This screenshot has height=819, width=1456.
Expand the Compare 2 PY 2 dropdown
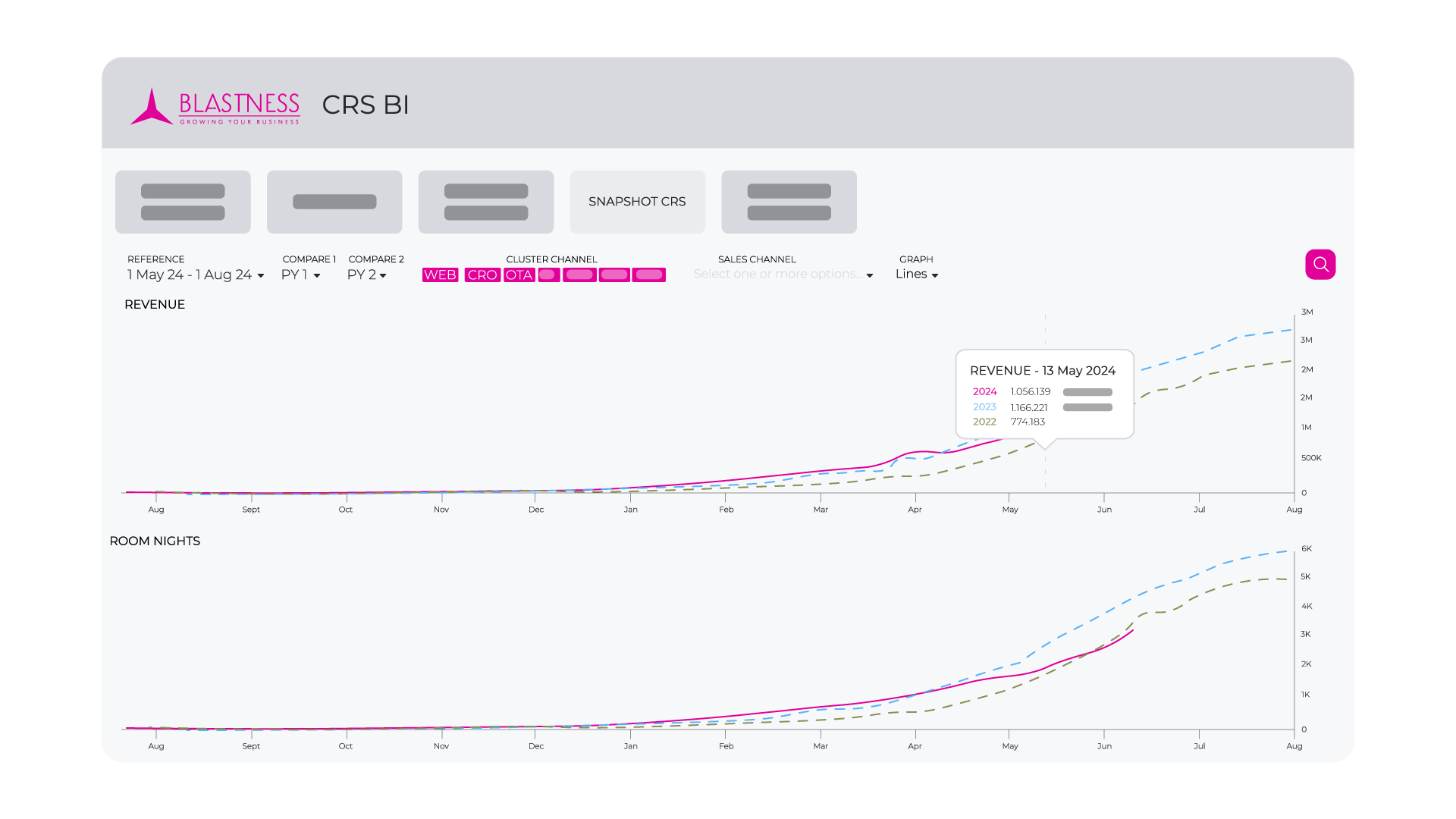pos(367,275)
